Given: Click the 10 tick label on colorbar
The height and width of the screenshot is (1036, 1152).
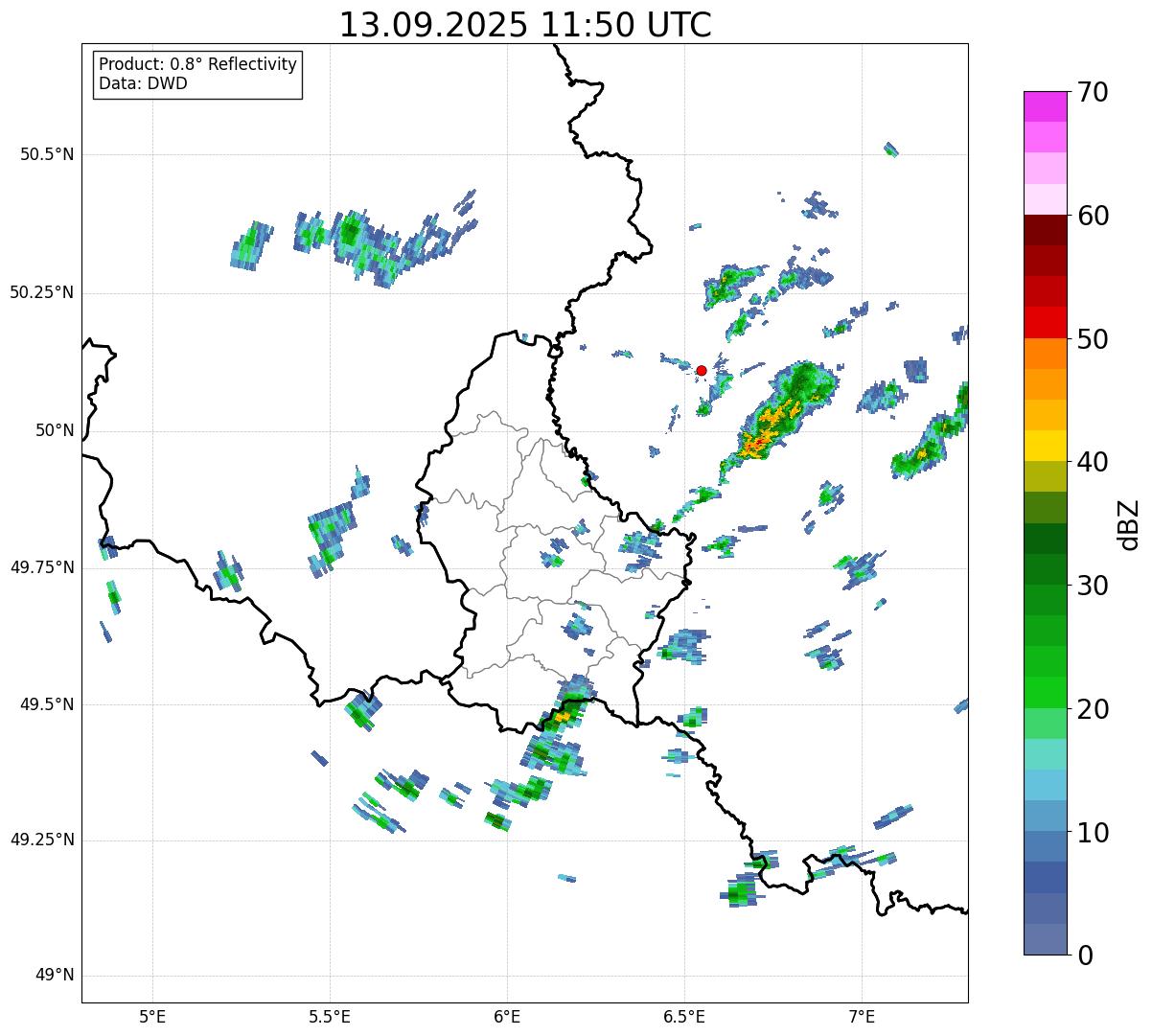Looking at the screenshot, I should click(x=1094, y=833).
